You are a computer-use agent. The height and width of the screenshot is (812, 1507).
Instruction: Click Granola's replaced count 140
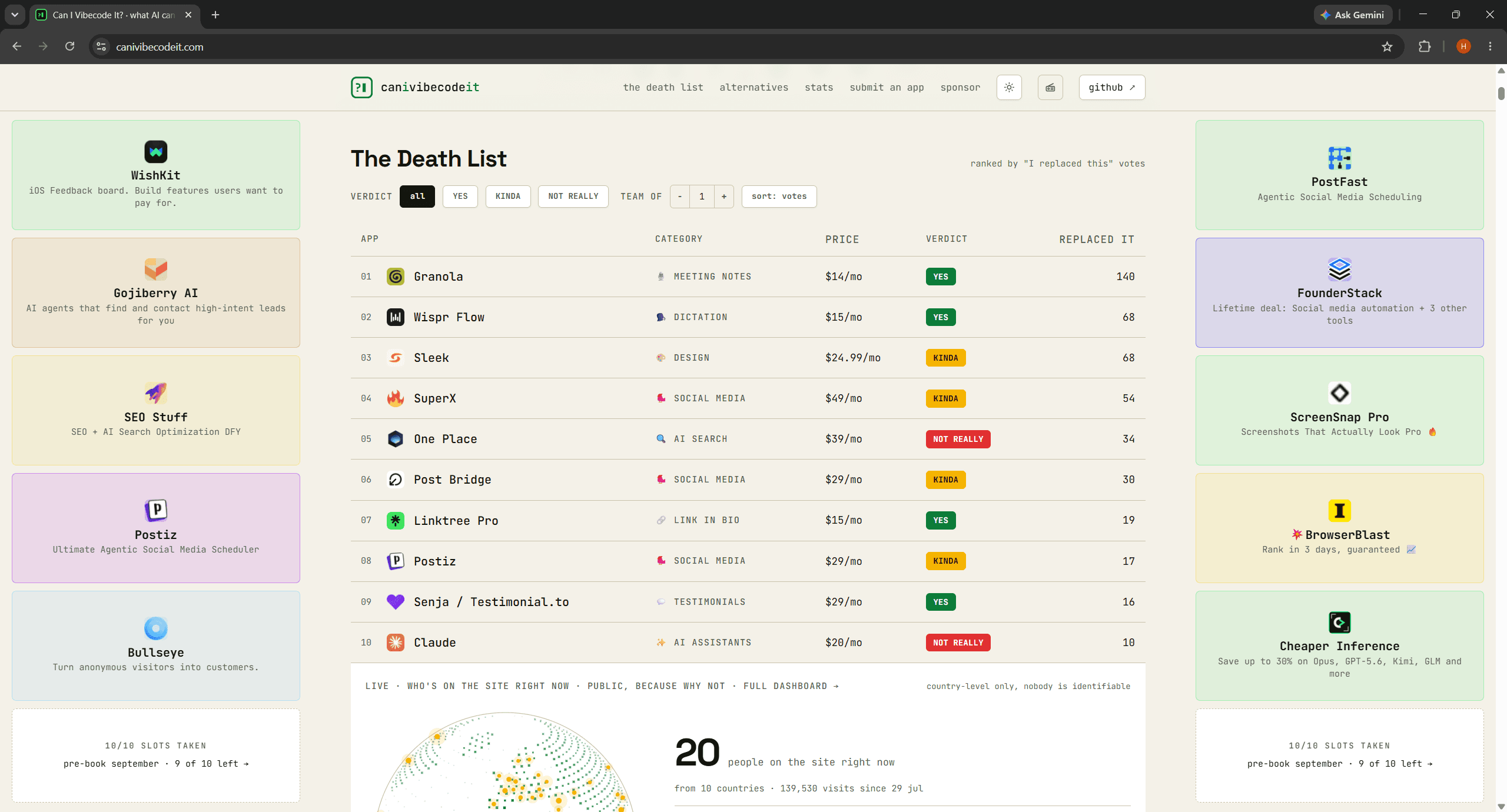1126,277
